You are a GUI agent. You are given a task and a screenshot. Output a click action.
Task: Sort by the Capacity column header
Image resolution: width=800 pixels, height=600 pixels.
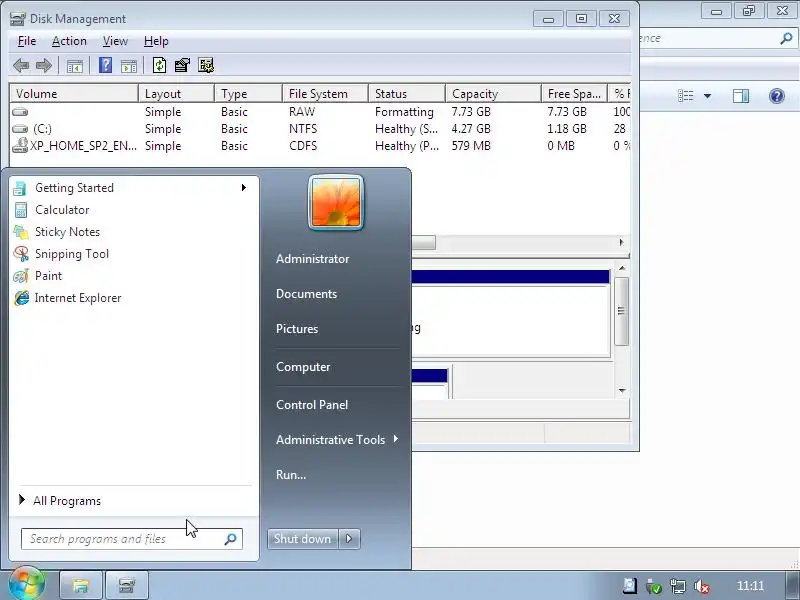tap(493, 94)
